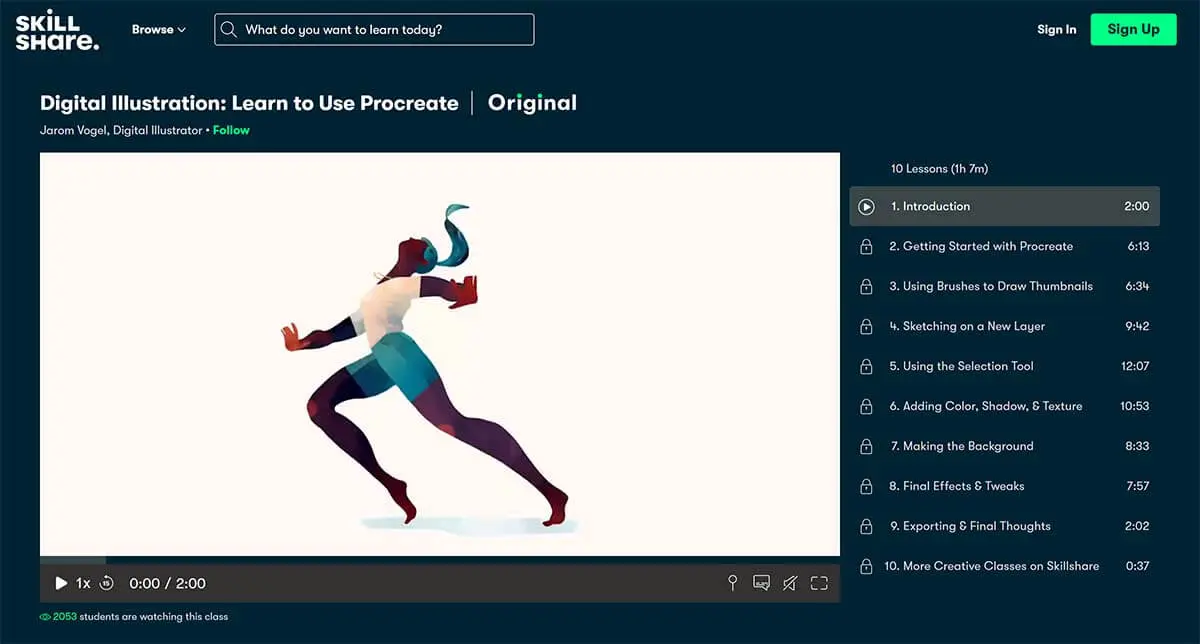Screen dimensions: 1200x644
Task: Click lock icon for Exporting & Final Thoughts
Action: pyautogui.click(x=867, y=527)
